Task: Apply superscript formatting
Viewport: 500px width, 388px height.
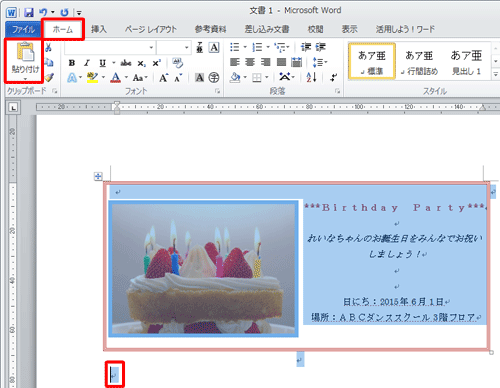Action: point(156,63)
